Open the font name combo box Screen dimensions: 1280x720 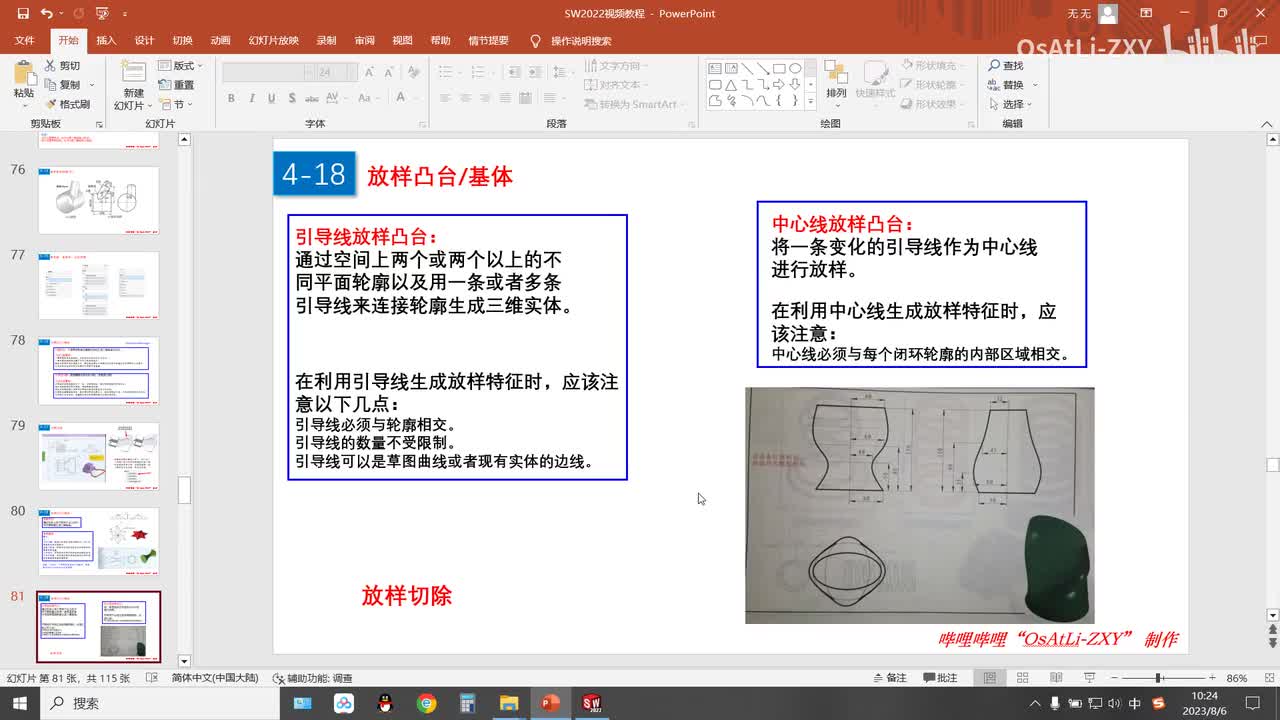(268, 72)
